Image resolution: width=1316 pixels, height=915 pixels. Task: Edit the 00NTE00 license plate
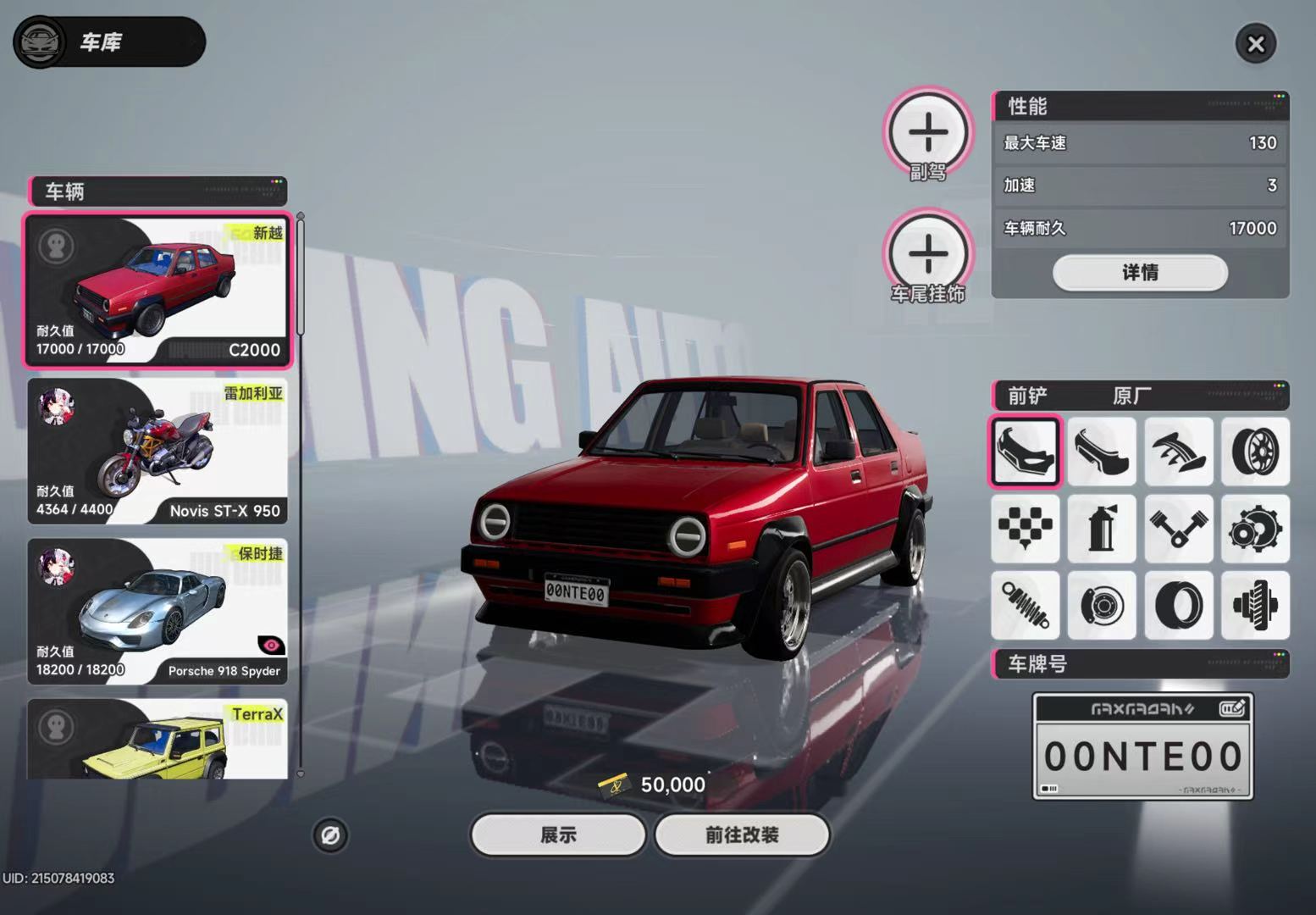point(1142,746)
